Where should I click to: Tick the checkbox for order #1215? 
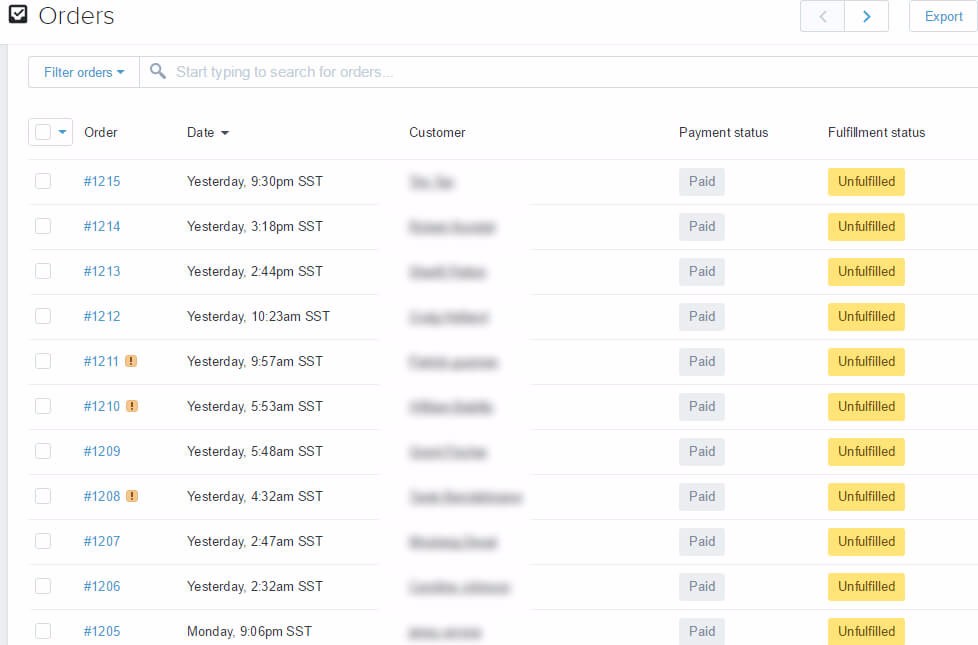pos(43,181)
